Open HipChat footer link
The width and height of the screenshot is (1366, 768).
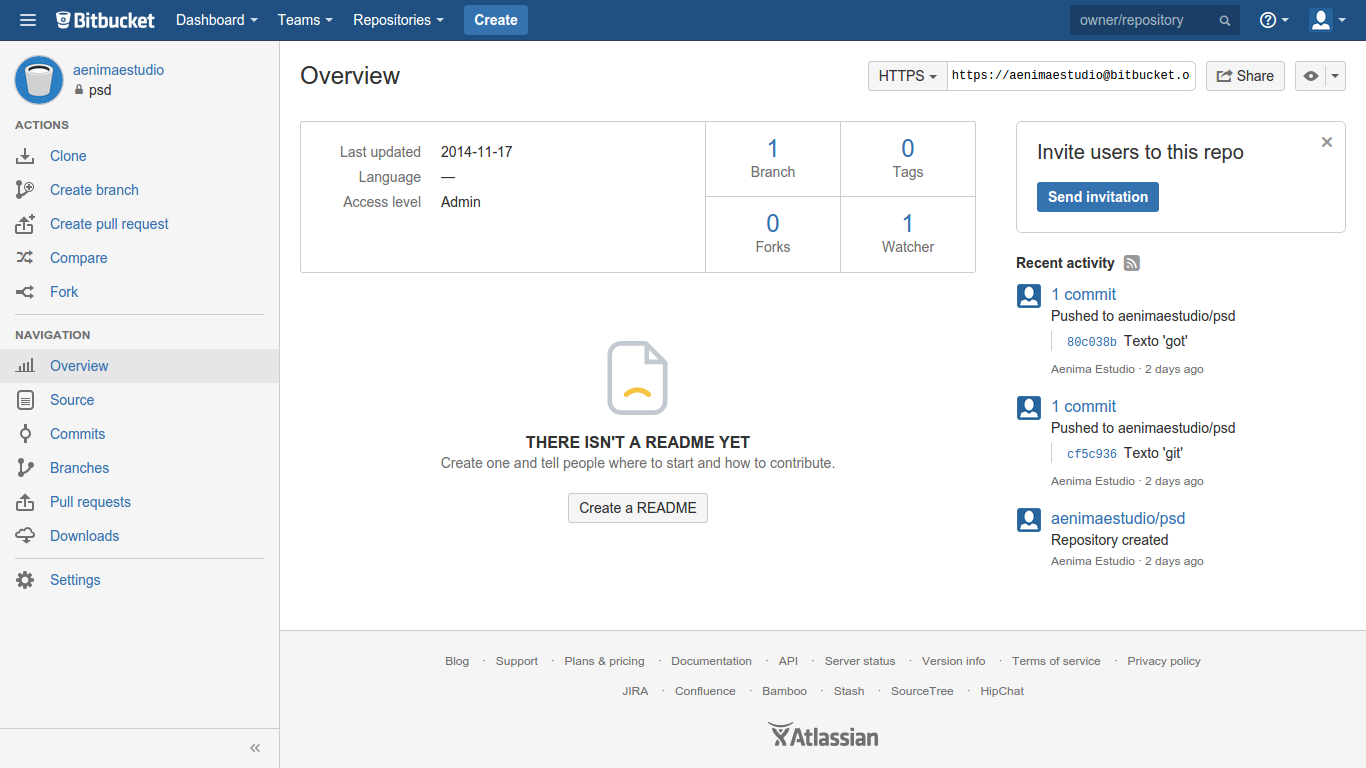click(x=1002, y=691)
